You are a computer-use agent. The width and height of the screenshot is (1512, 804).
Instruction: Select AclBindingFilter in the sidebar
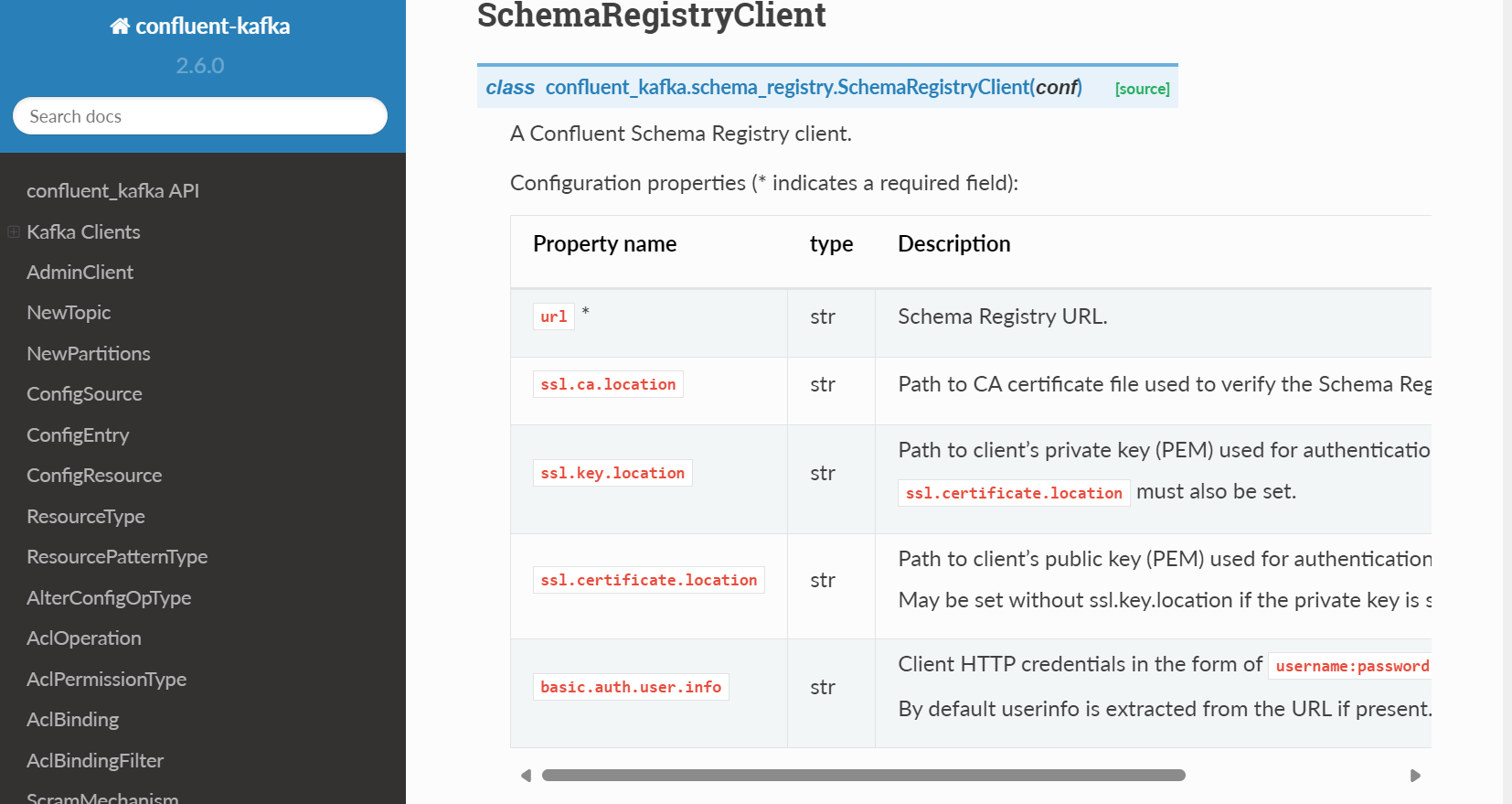click(95, 761)
